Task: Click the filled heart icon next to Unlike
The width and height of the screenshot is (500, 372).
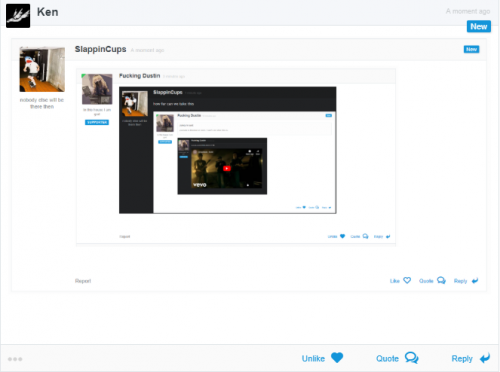Action: (x=337, y=358)
